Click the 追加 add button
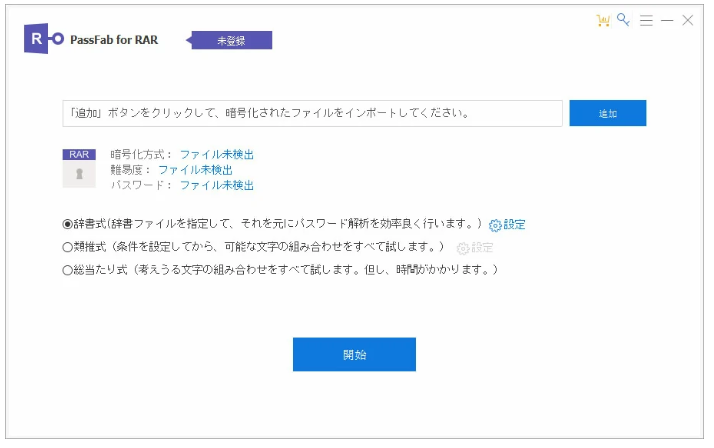 point(607,113)
